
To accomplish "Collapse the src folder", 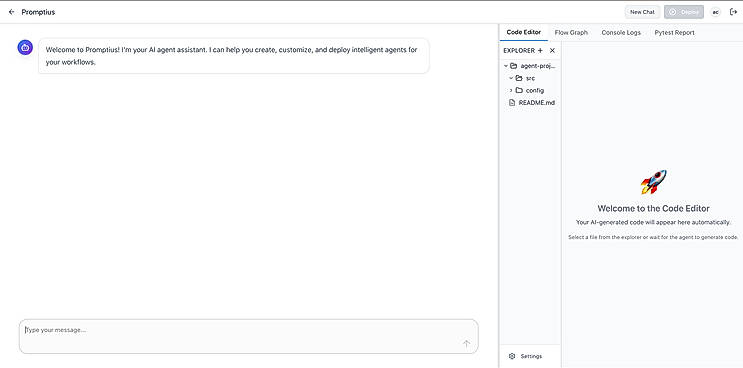I will (511, 78).
